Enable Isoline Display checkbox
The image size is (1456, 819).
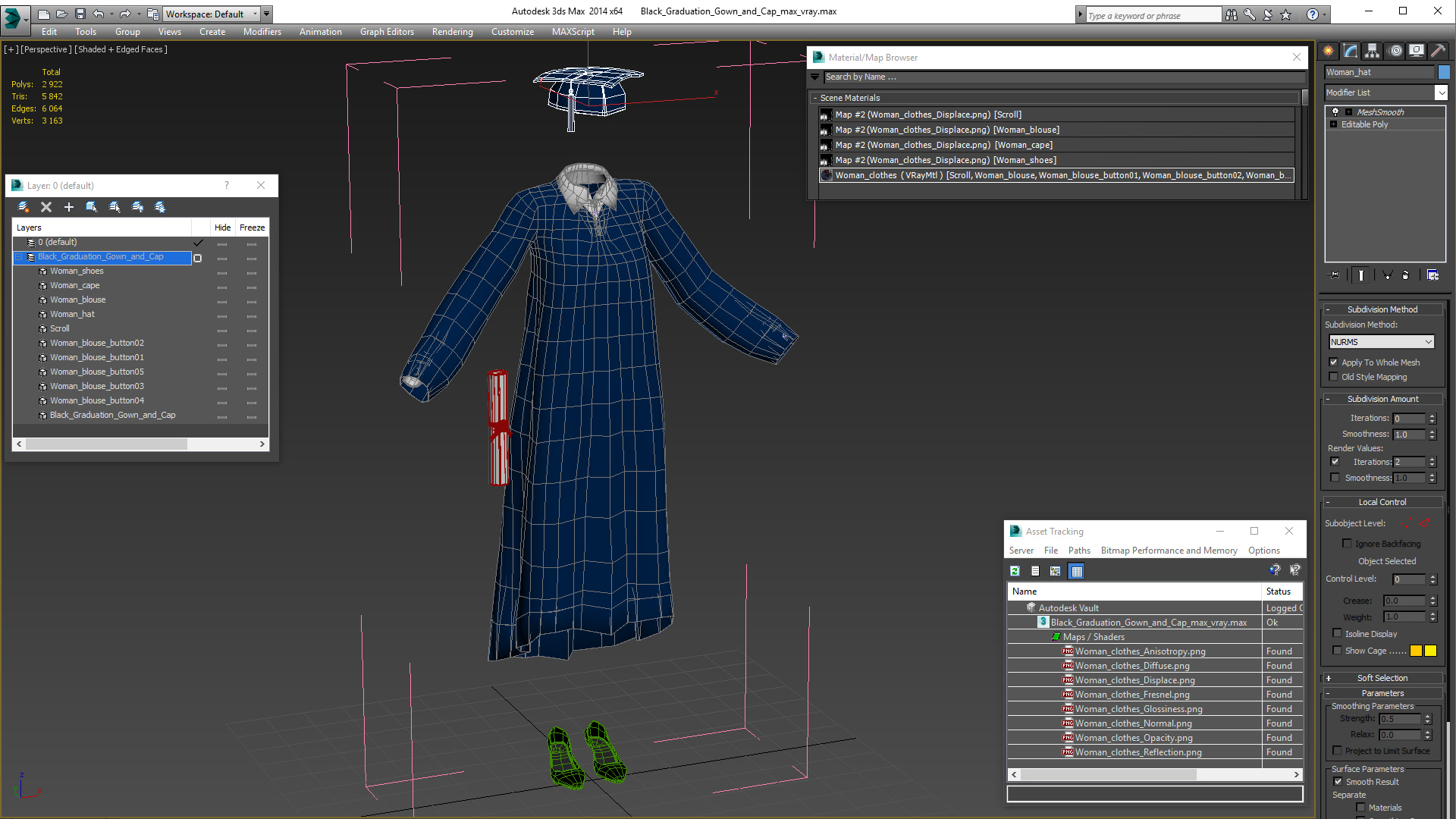point(1337,633)
